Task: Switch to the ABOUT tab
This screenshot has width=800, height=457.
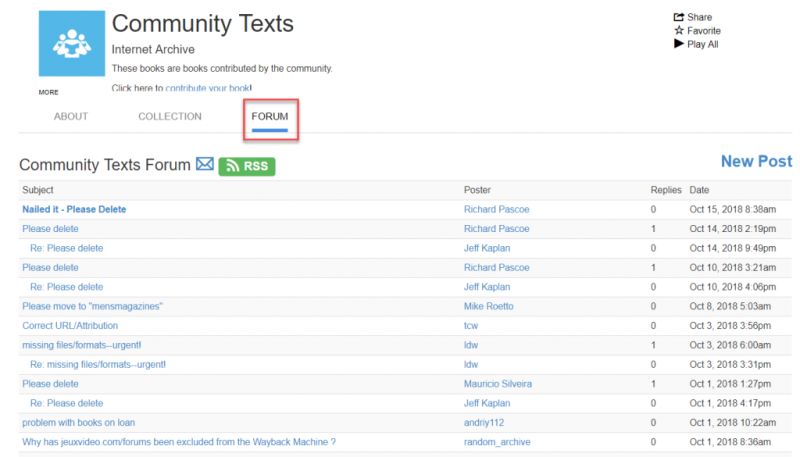Action: (71, 116)
